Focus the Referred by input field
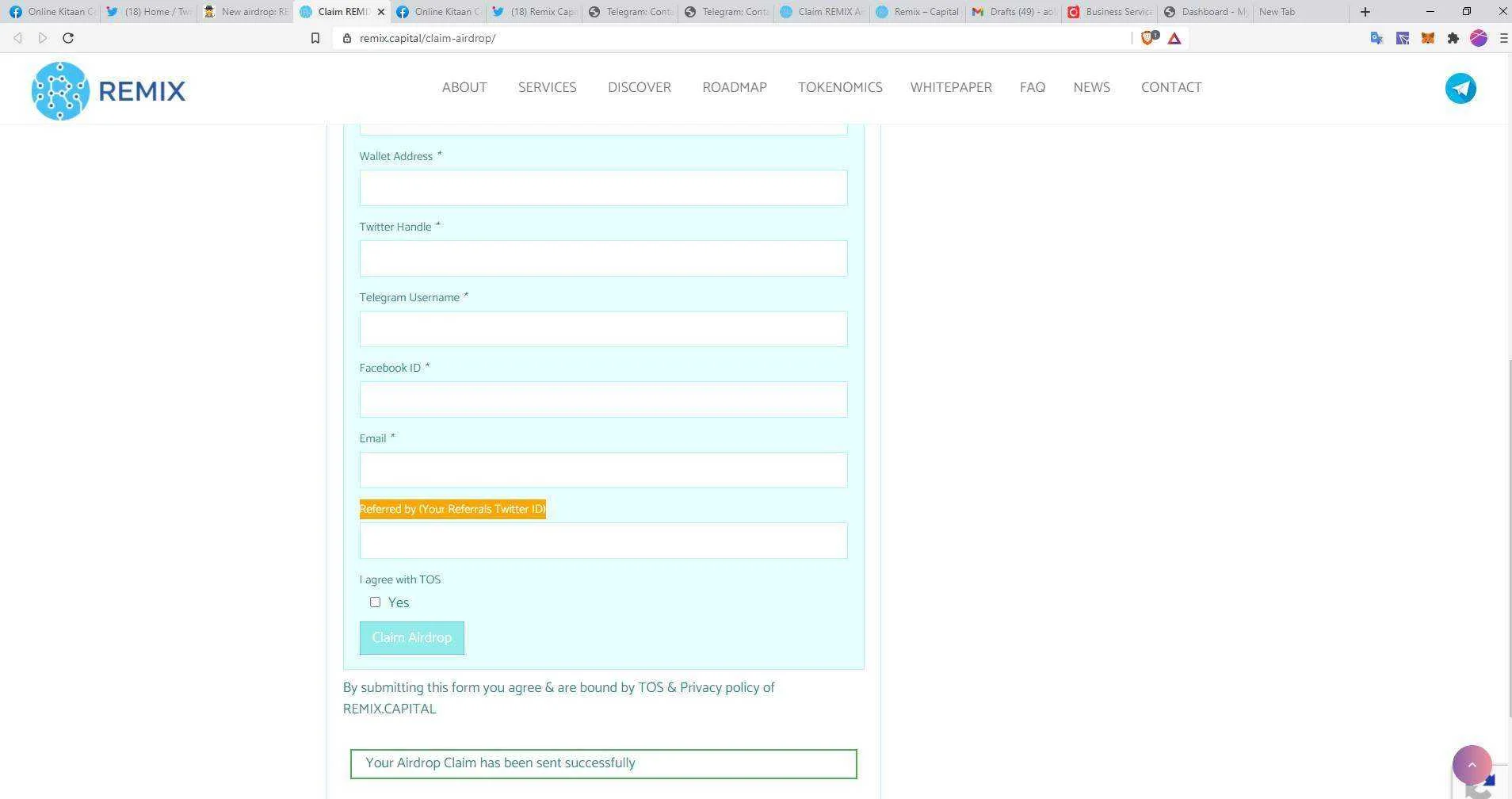Viewport: 1512px width, 799px height. pyautogui.click(x=603, y=541)
